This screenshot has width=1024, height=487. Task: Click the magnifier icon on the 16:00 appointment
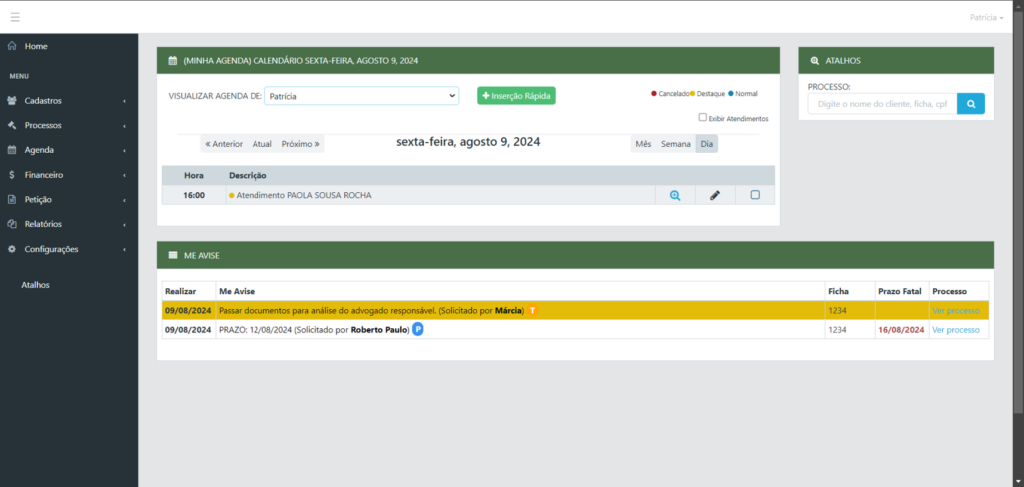[x=675, y=195]
